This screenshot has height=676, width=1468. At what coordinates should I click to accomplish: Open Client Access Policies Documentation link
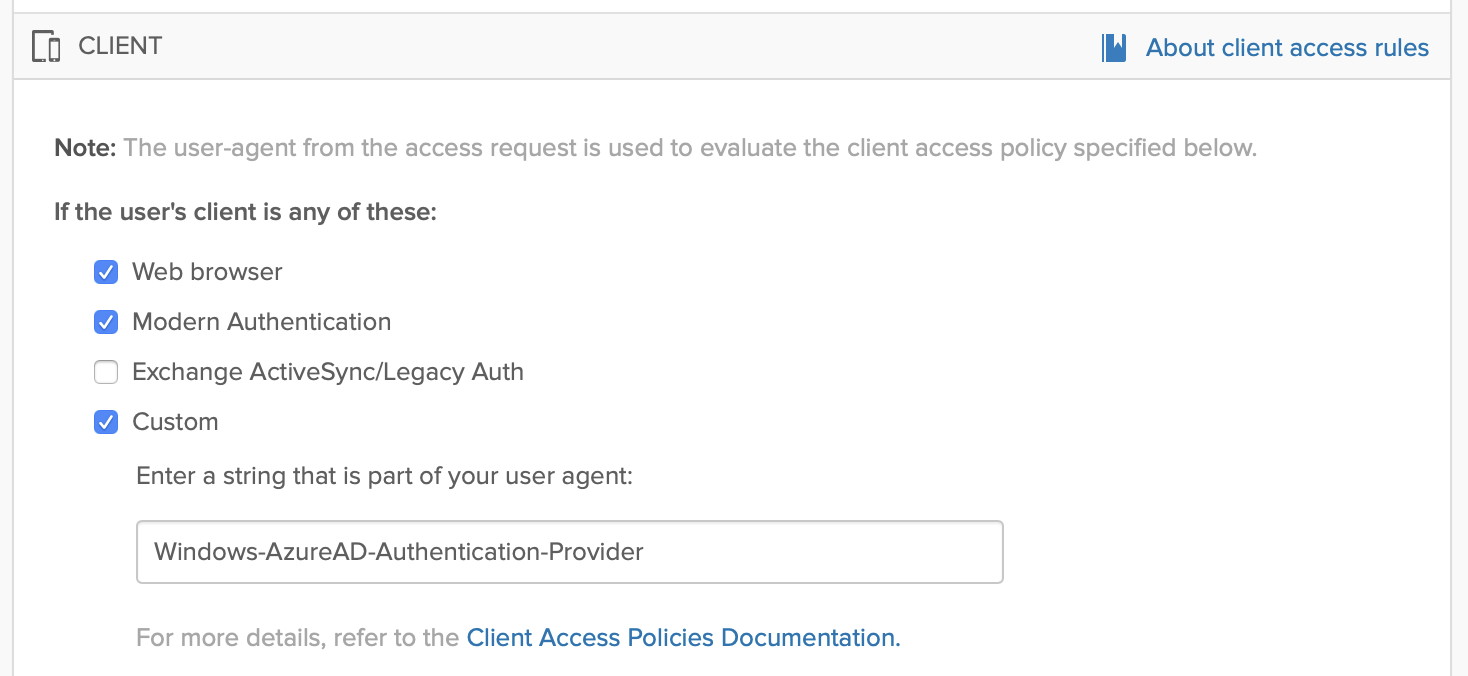click(x=683, y=638)
